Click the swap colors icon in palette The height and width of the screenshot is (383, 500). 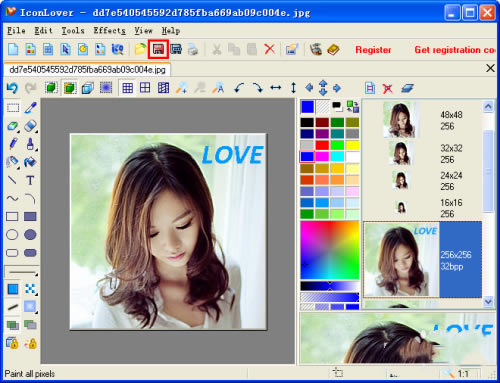pos(352,107)
